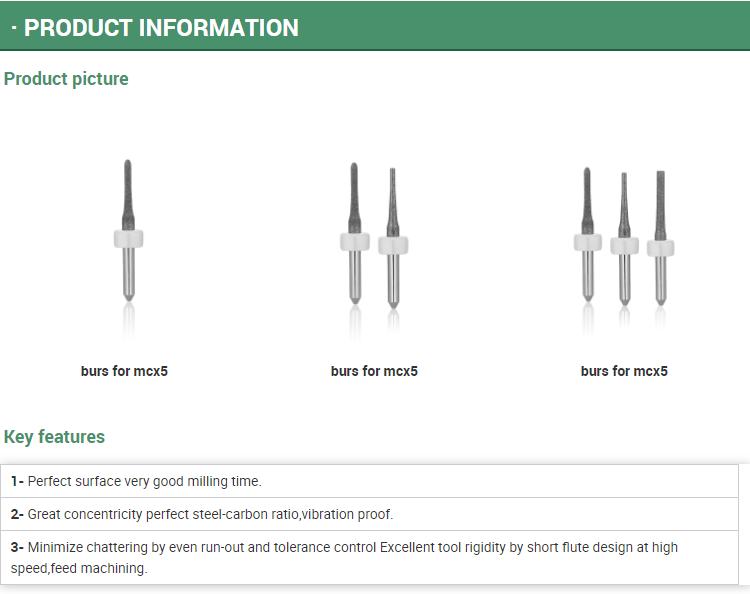Select the 'Perfect surface very good milling time' text

point(144,481)
